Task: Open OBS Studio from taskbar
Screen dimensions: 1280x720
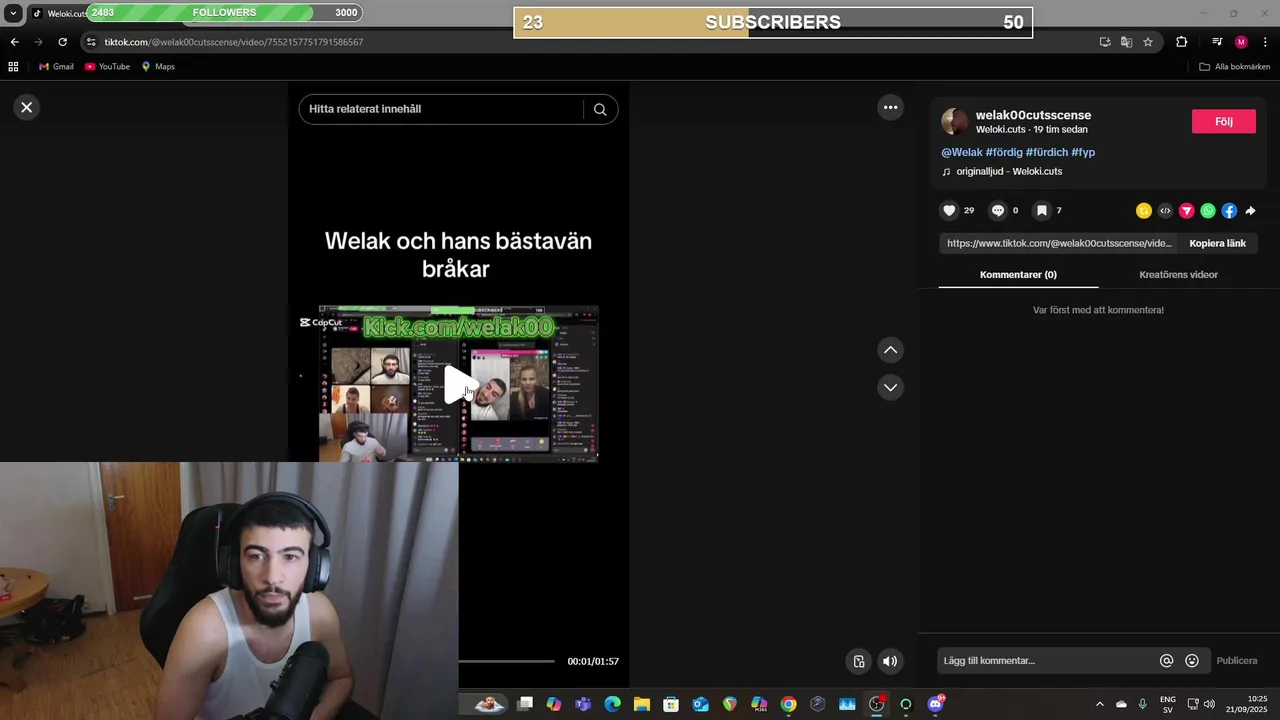Action: tap(877, 704)
